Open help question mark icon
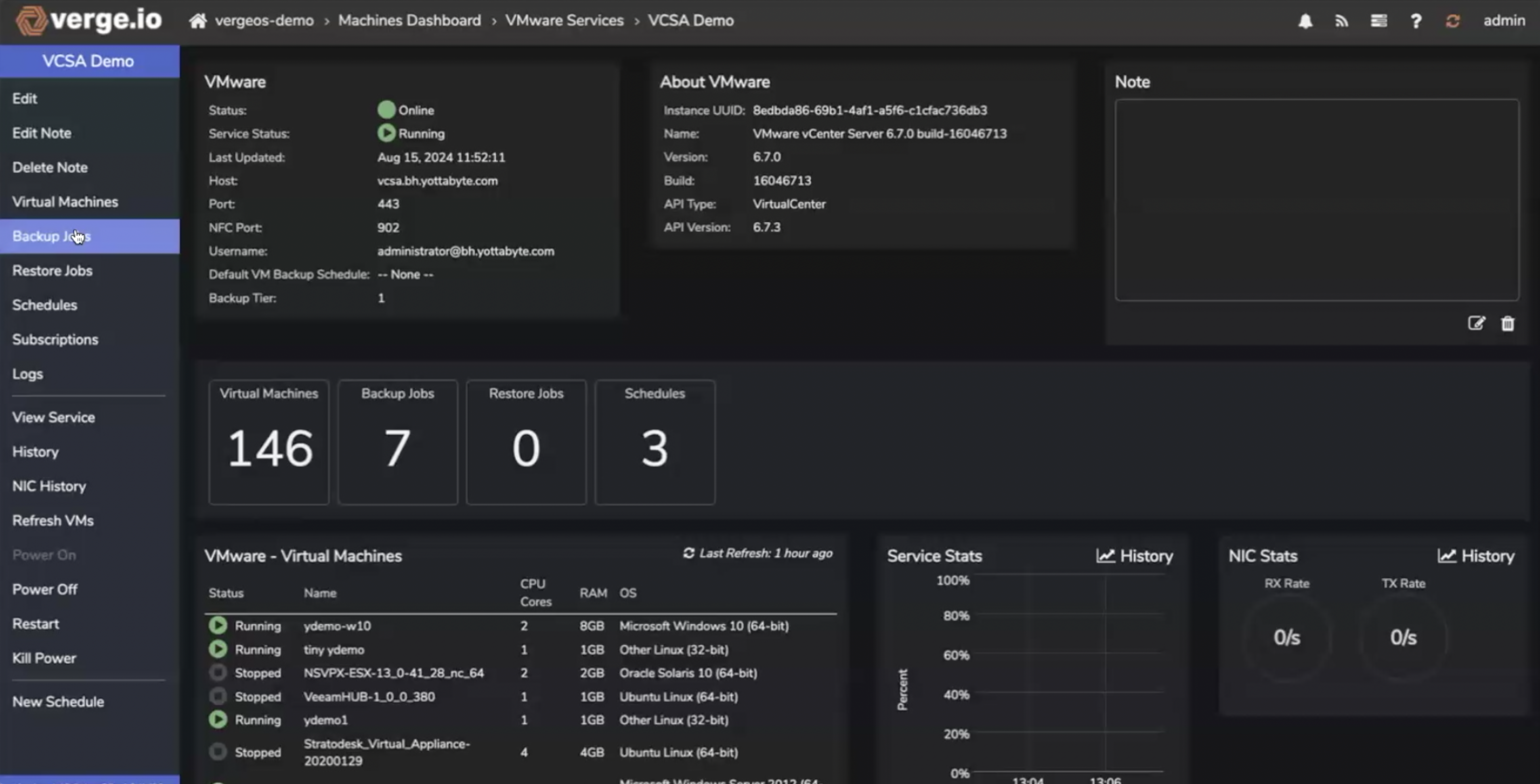This screenshot has height=784, width=1540. point(1416,21)
